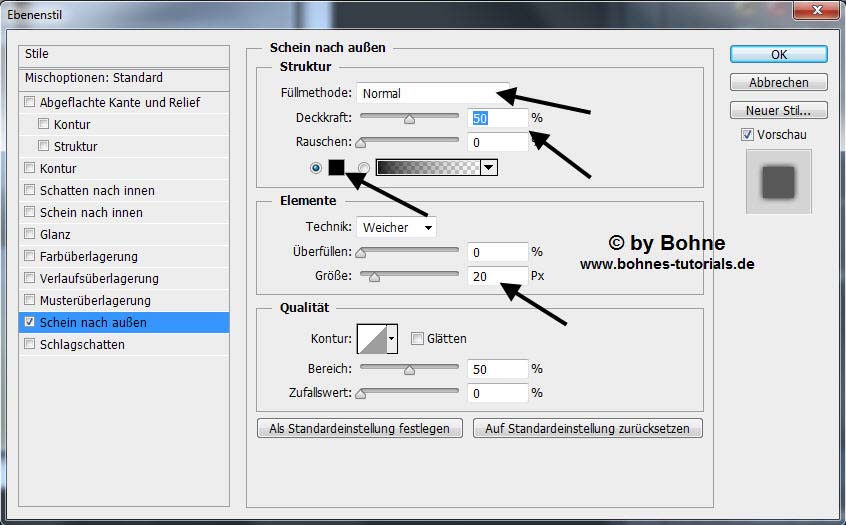Select Mischoptionen: Standard in the styles list
Image resolution: width=846 pixels, height=525 pixels.
[94, 78]
